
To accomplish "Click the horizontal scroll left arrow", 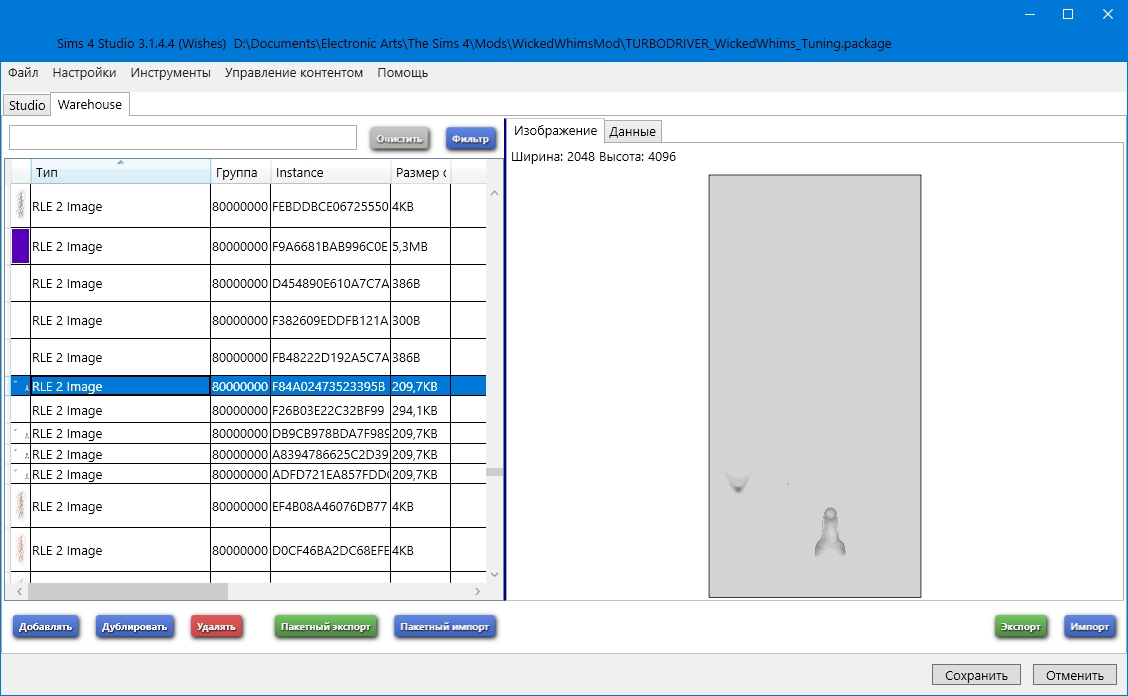I will 19,592.
